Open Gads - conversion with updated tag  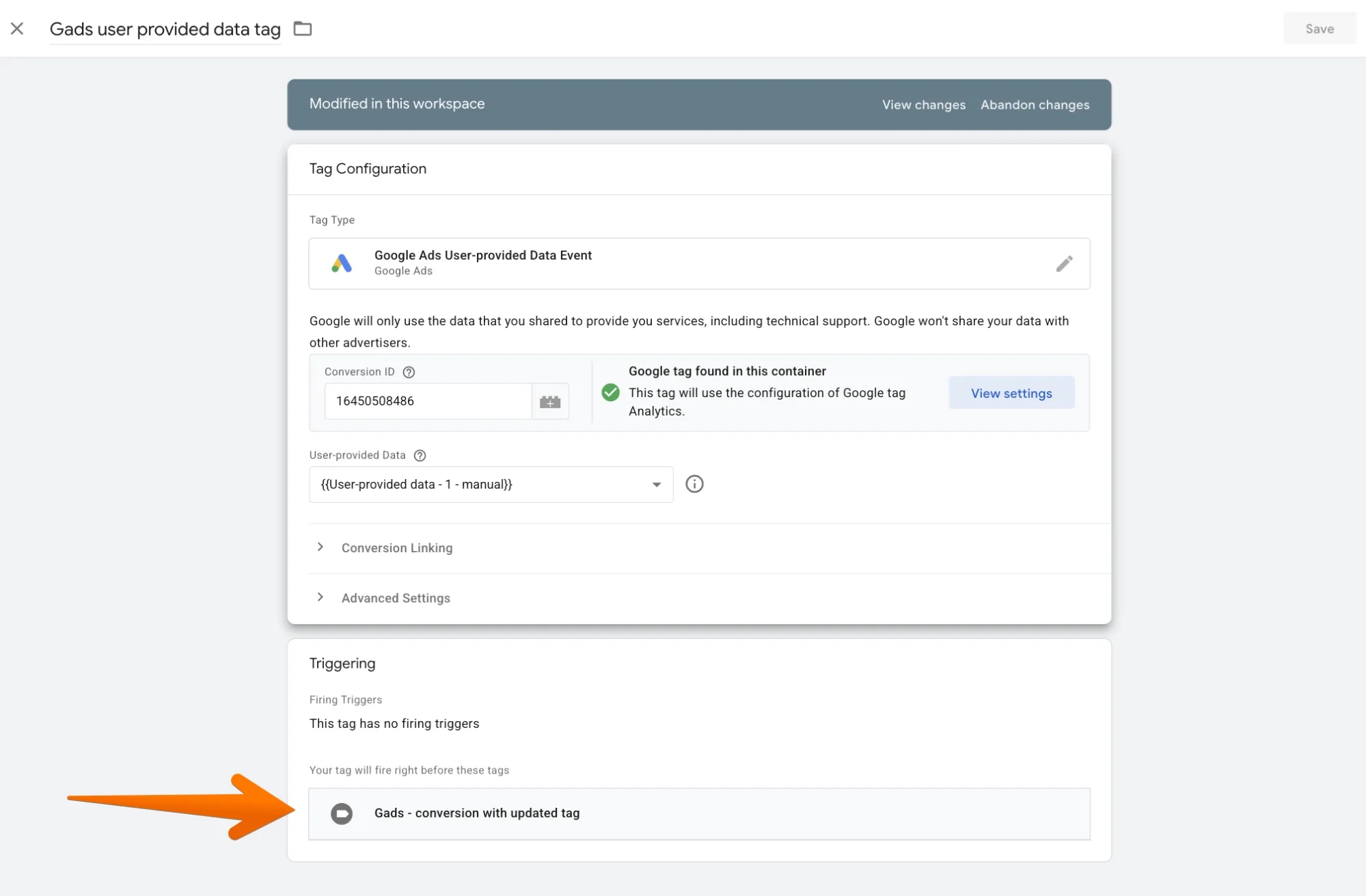[x=699, y=814]
